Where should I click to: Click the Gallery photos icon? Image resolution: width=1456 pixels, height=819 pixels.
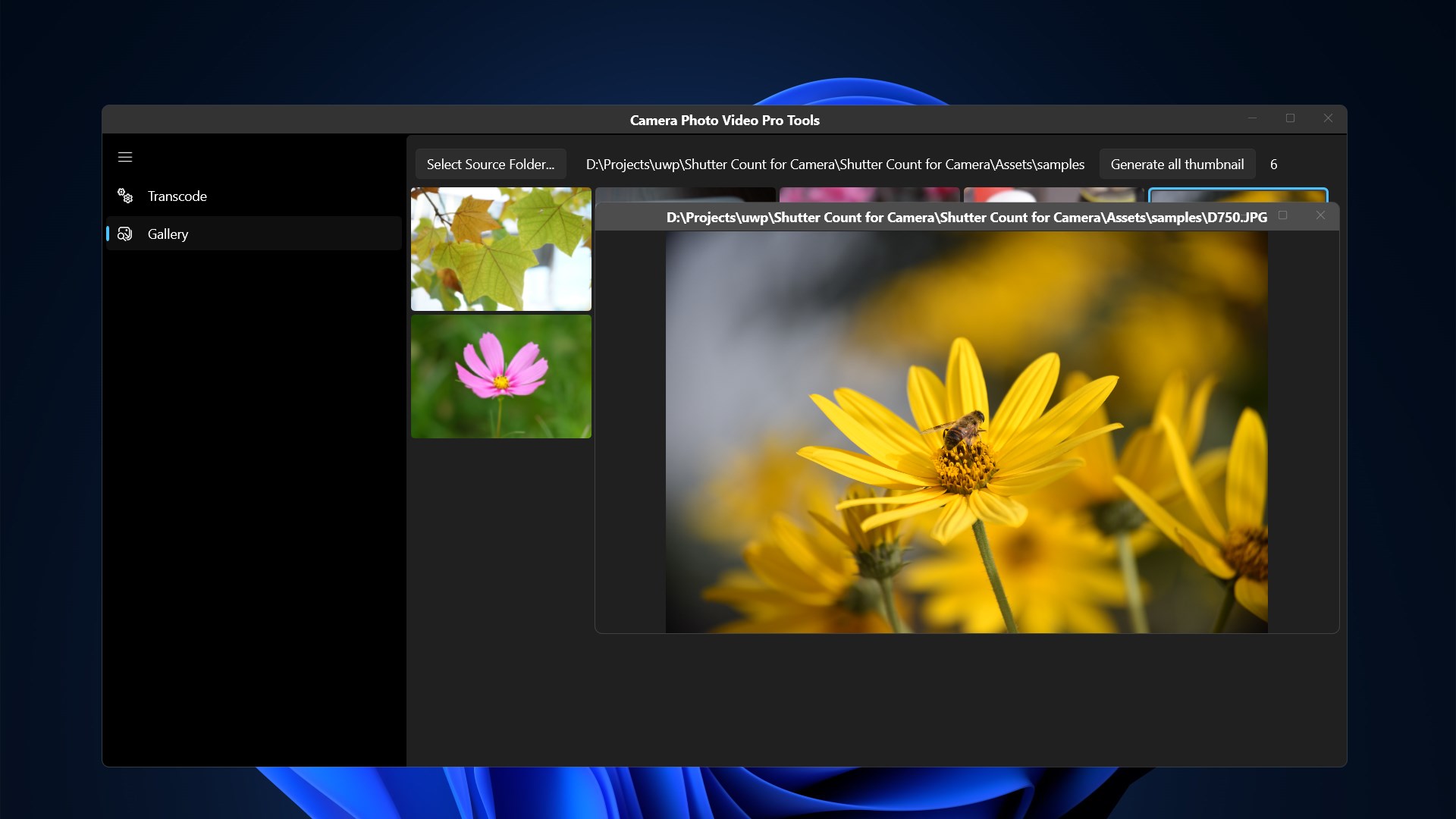coord(125,234)
